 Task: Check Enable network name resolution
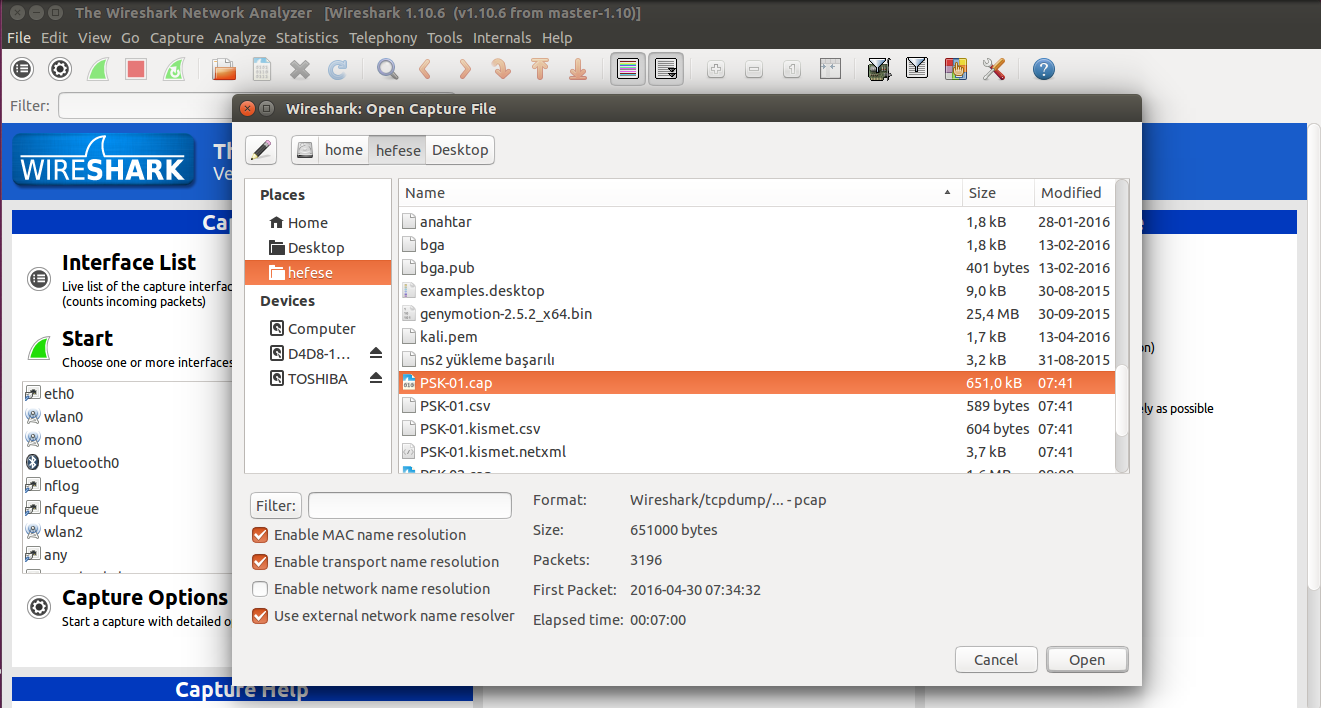pos(260,589)
